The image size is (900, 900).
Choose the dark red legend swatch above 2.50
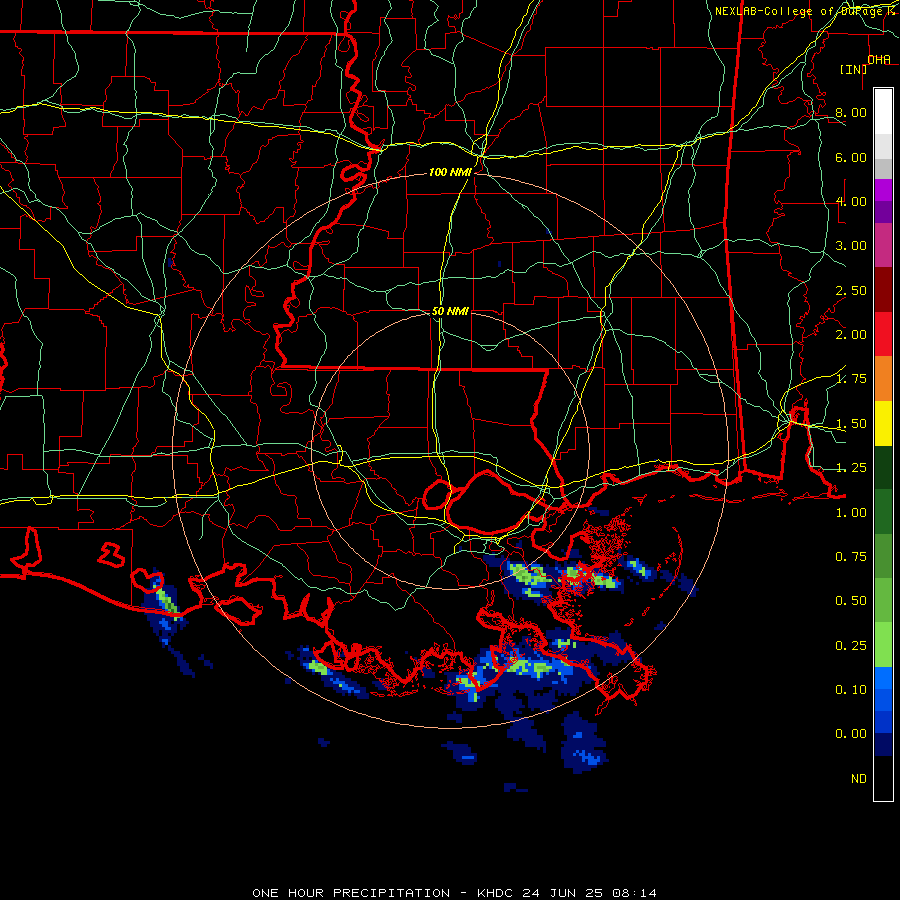point(883,290)
